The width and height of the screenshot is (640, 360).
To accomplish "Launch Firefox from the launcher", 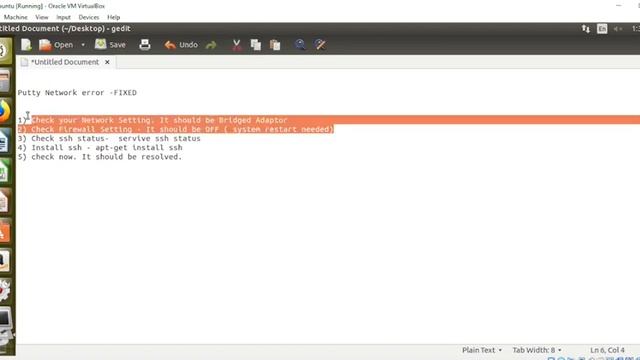I will [x=5, y=111].
